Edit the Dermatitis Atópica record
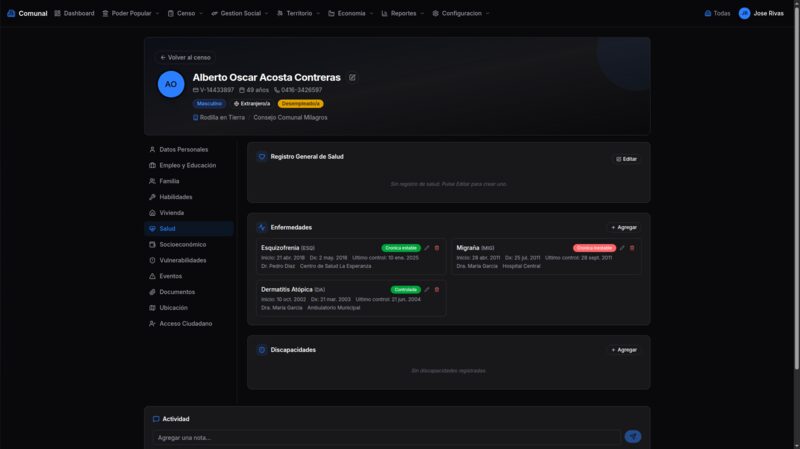The width and height of the screenshot is (800, 449). click(427, 290)
